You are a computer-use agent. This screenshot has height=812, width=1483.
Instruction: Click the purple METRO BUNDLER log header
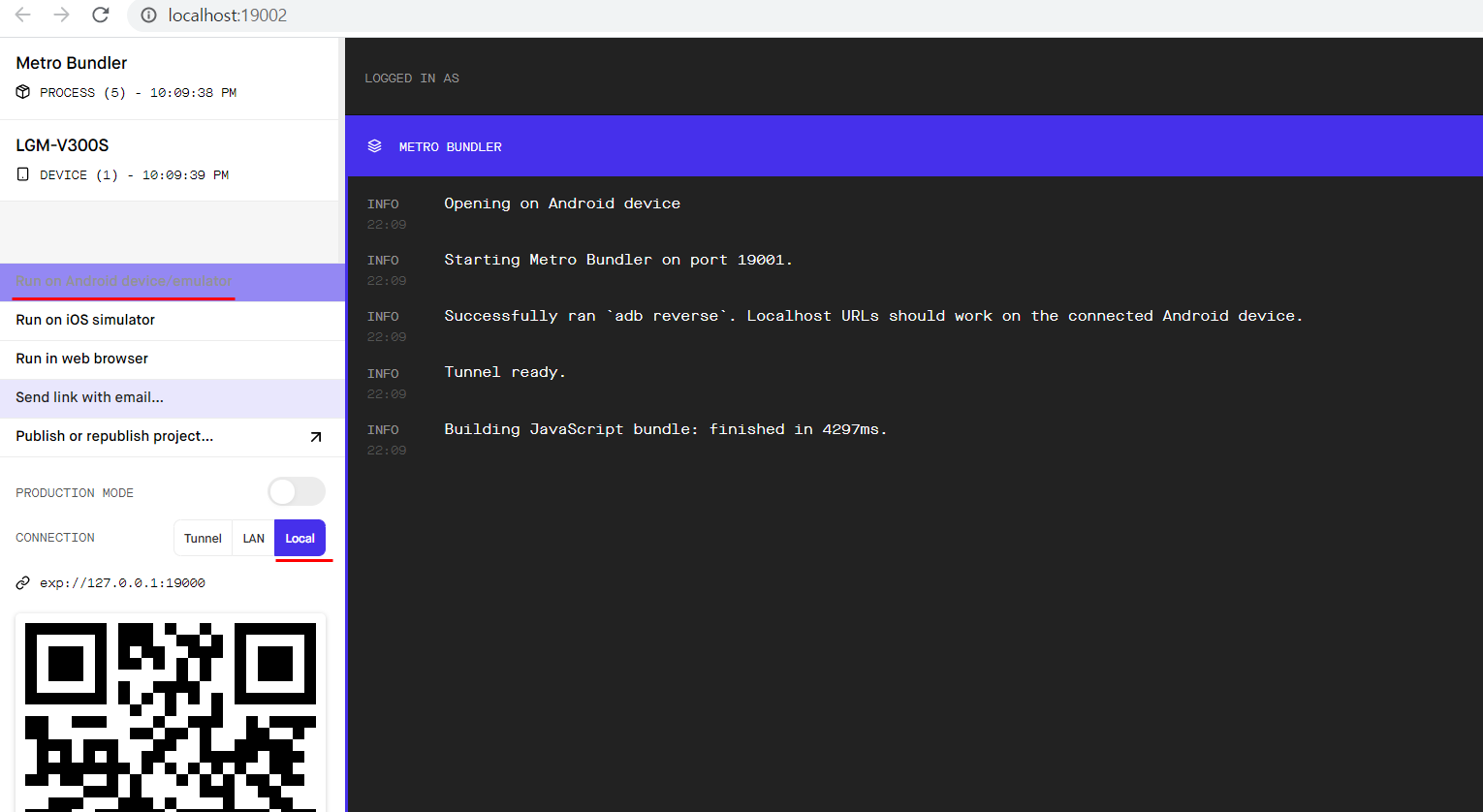[914, 146]
